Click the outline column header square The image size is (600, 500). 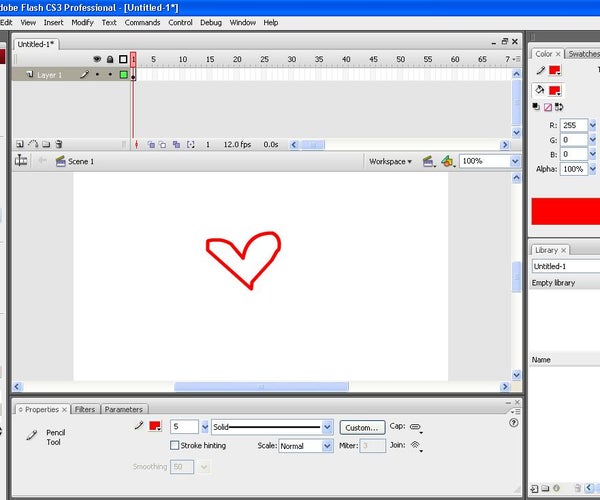[123, 59]
